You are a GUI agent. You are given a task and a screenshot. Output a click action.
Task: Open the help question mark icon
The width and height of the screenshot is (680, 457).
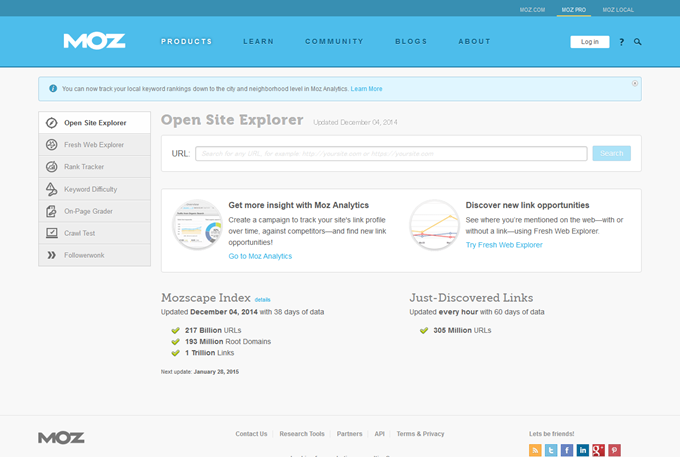tap(621, 42)
